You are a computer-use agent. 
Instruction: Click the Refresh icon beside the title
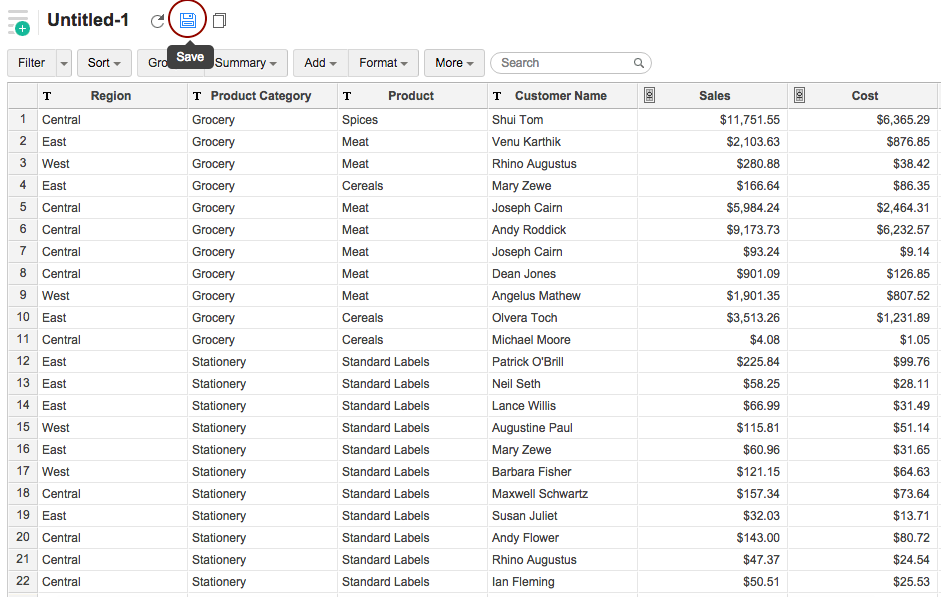pyautogui.click(x=157, y=21)
